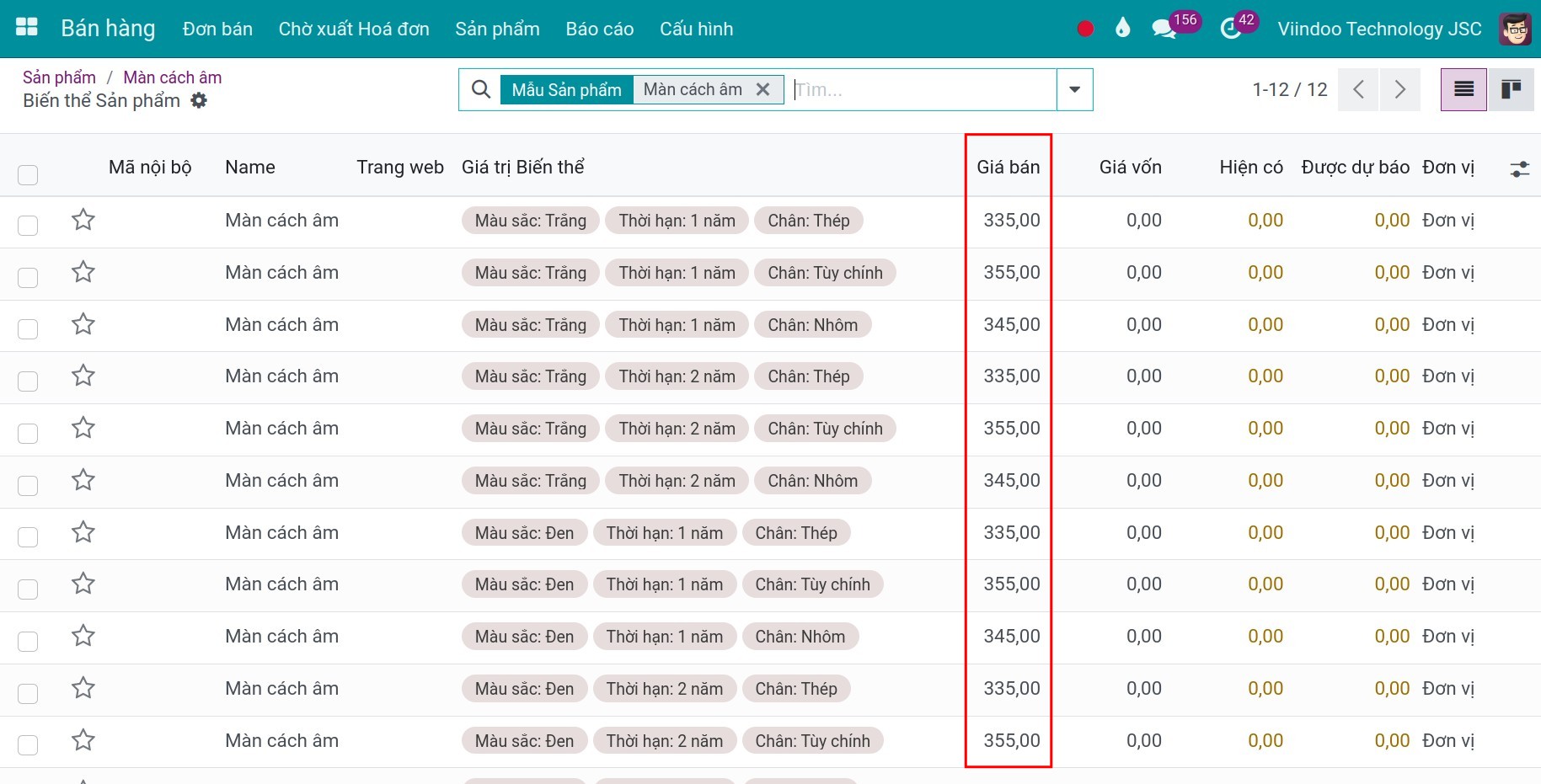Tick checkbox for Trắng 2 năm Chân: Tùy chính row
This screenshot has height=784, width=1541.
point(28,434)
